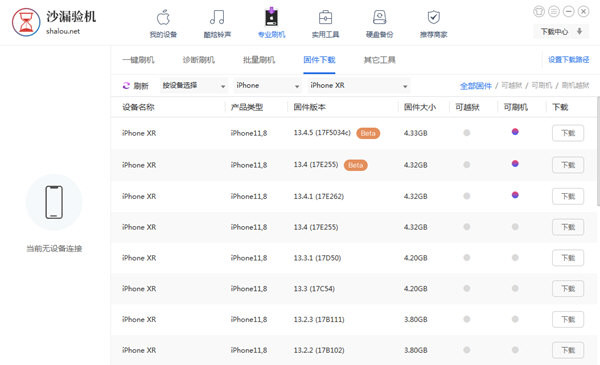The image size is (600, 365).
Task: Expand the iPhone XR model dropdown
Action: pos(359,85)
